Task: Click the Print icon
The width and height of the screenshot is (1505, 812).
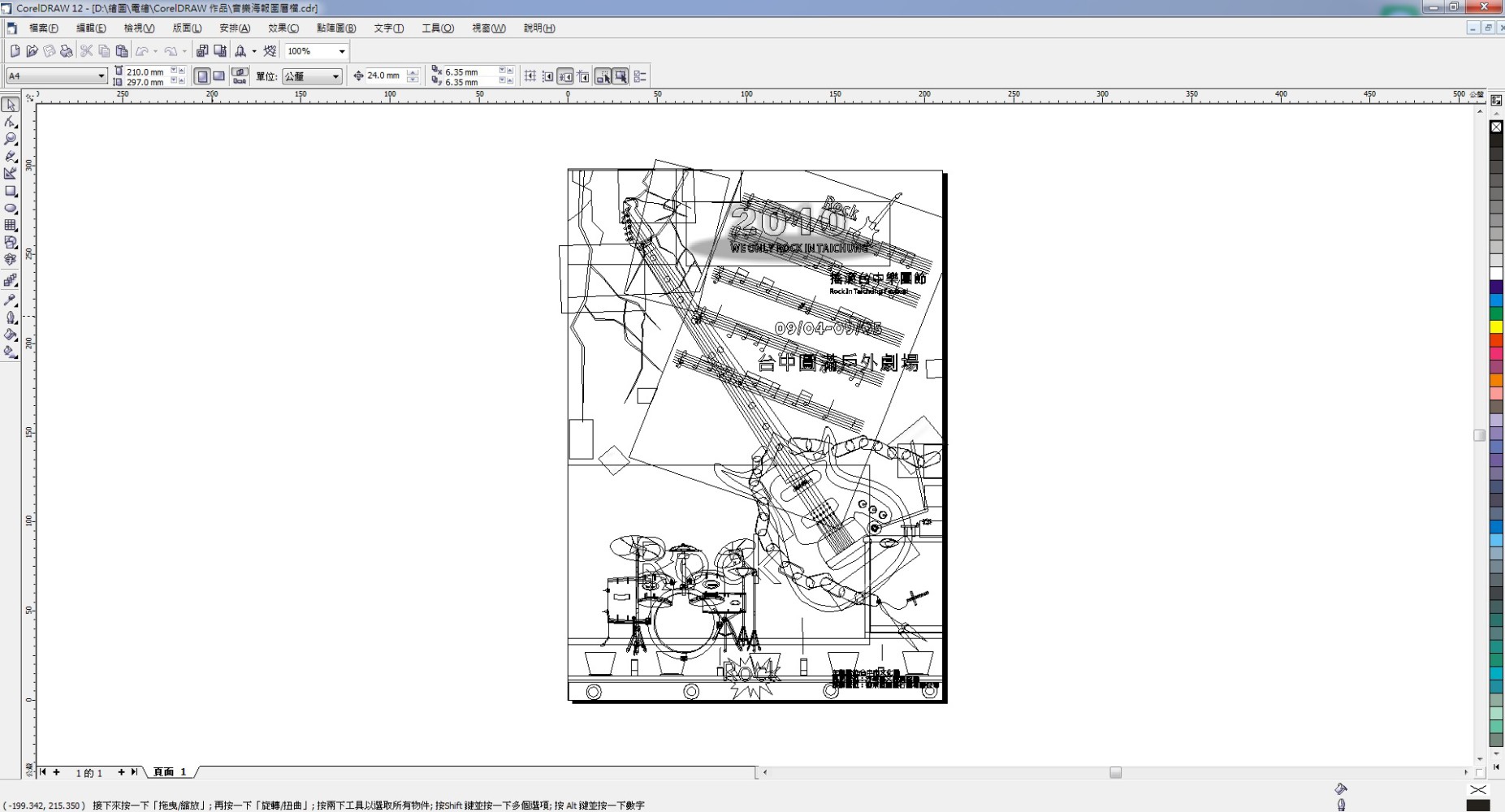Action: (x=66, y=51)
